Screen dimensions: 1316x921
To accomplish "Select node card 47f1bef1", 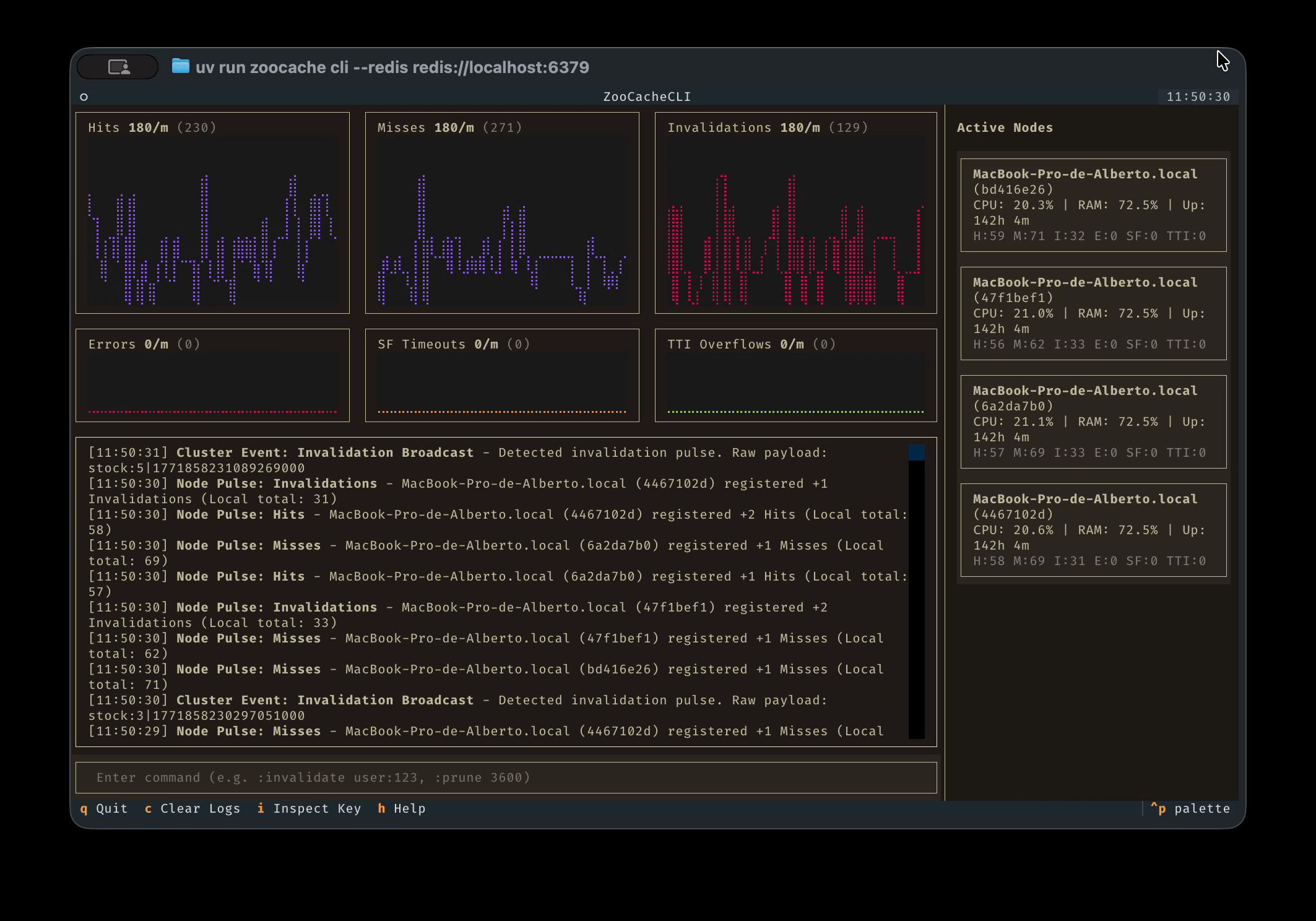I will (x=1093, y=313).
